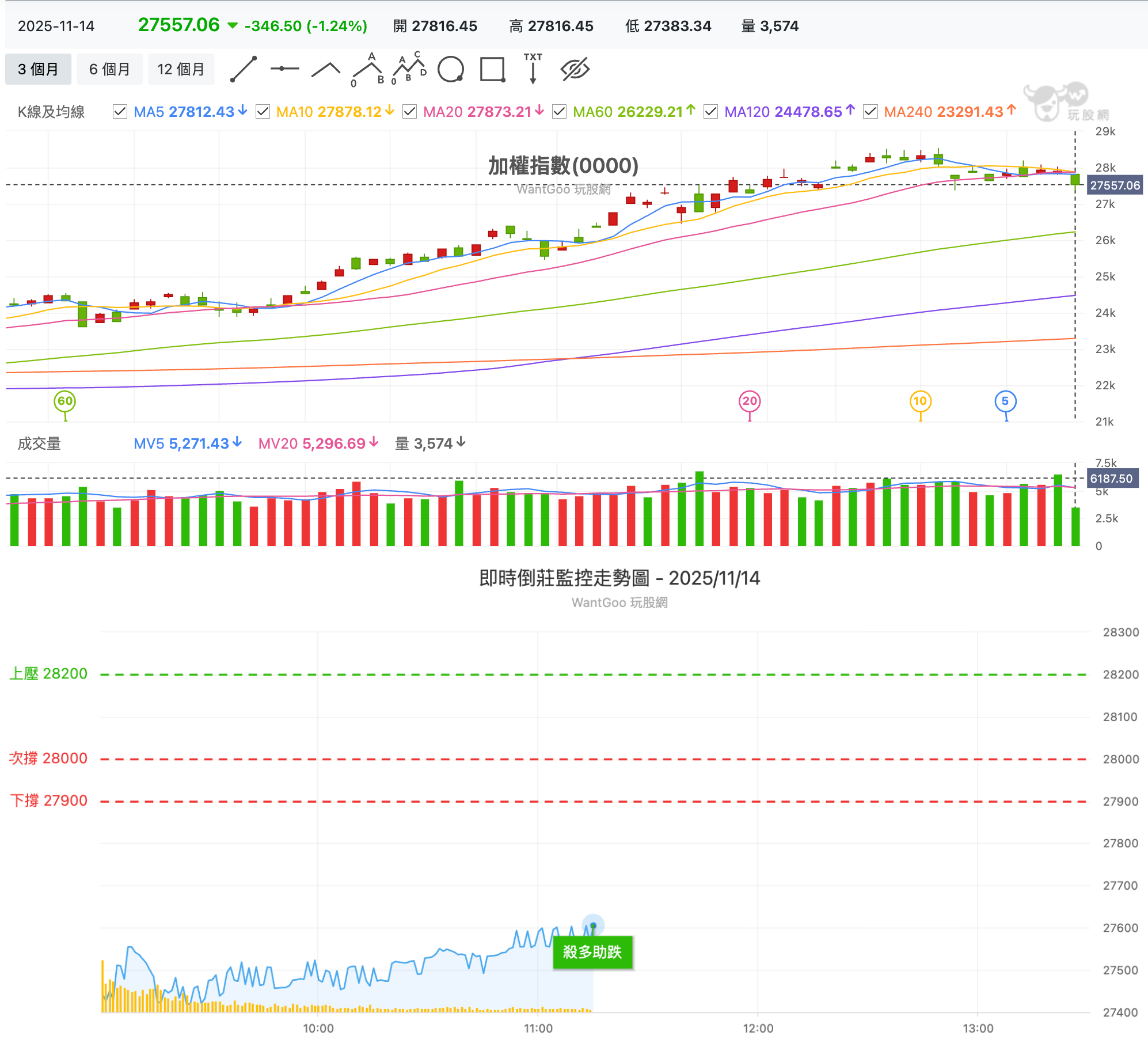The image size is (1148, 1043).
Task: Select the trend line drawing tool
Action: pyautogui.click(x=244, y=70)
